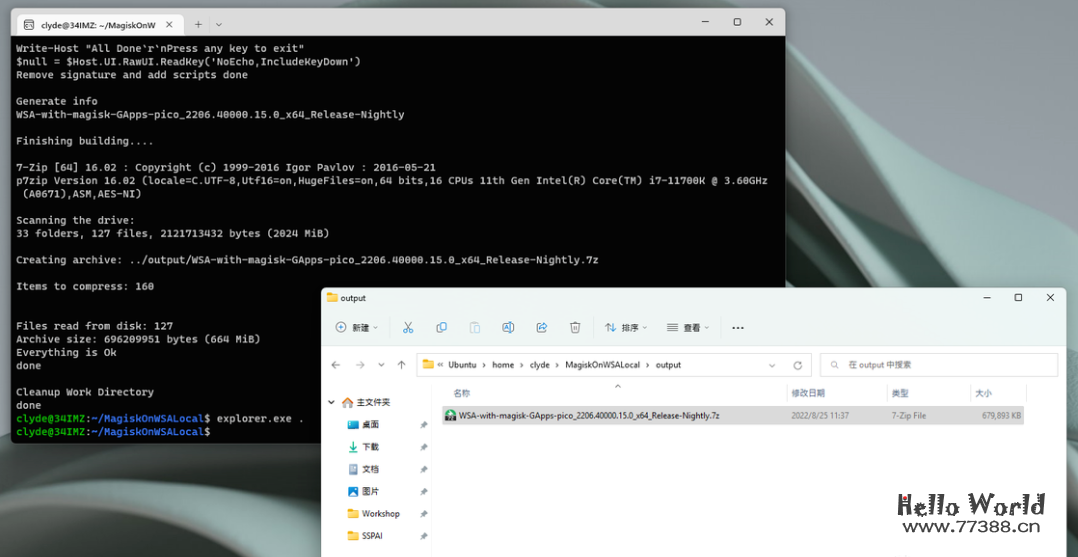The height and width of the screenshot is (557, 1078).
Task: Open a new terminal tab with plus button
Action: point(198,23)
